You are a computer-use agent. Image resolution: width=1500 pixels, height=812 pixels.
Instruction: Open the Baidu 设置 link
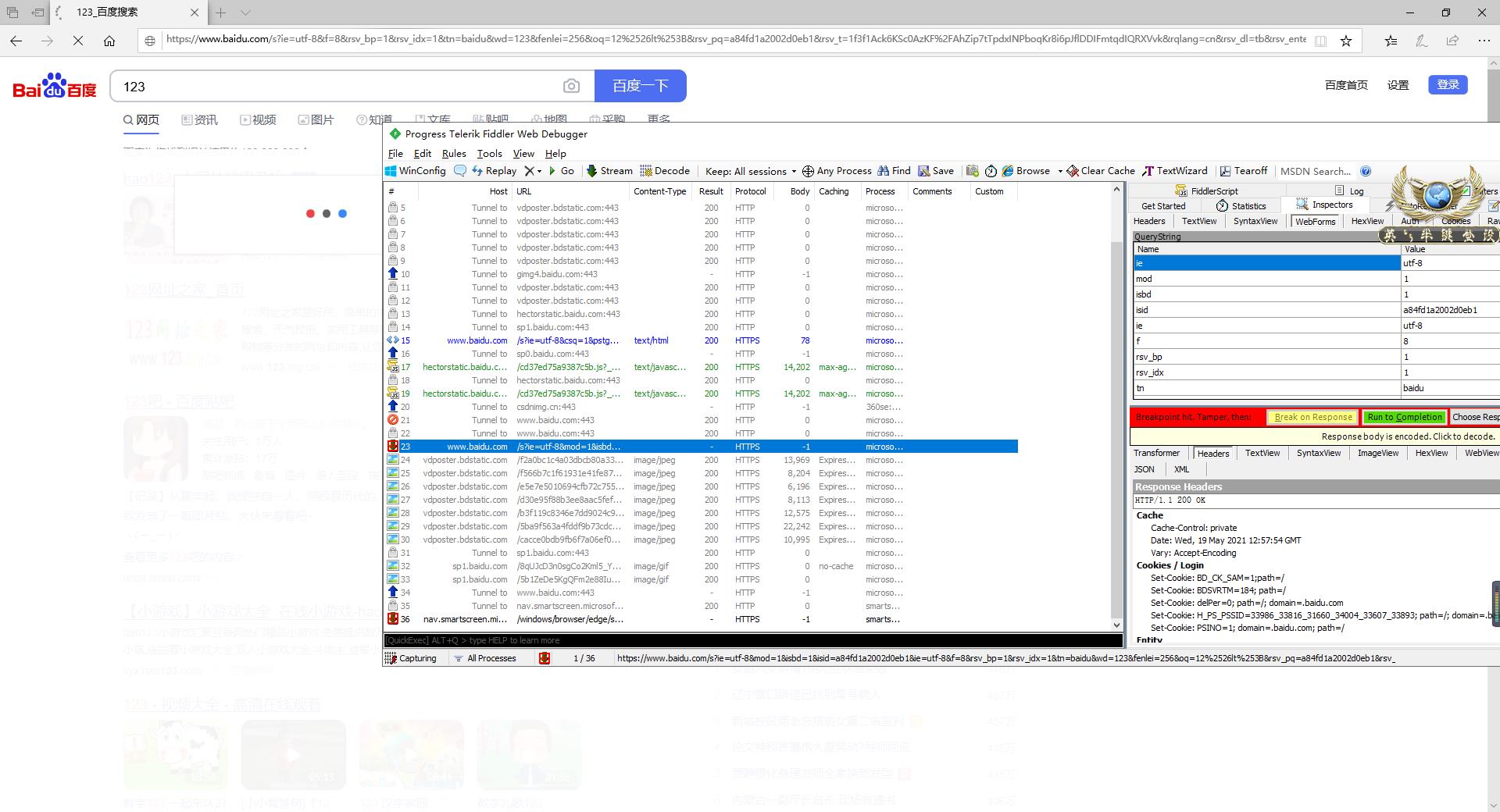1398,85
